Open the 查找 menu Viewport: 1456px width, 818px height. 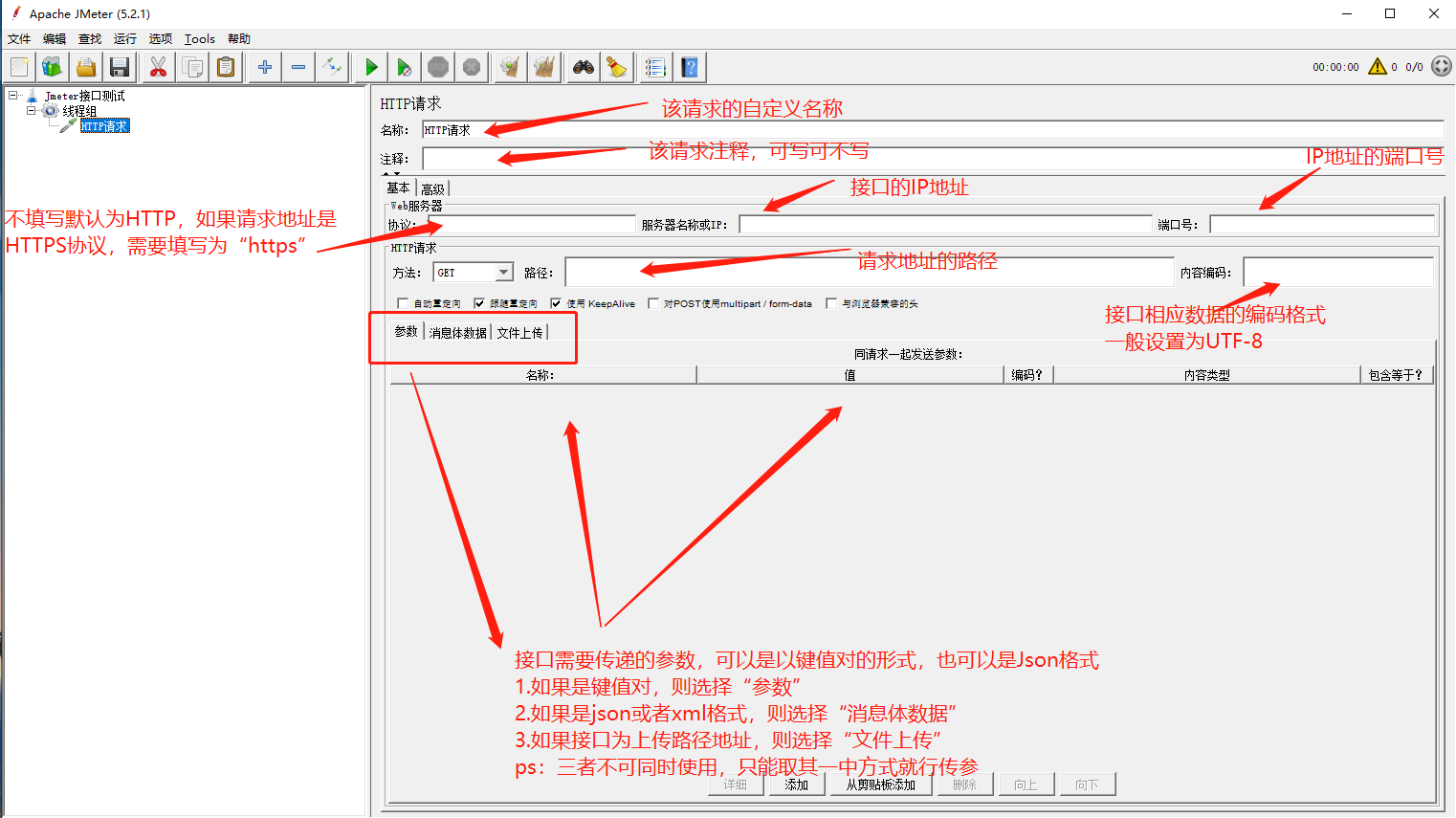[90, 39]
